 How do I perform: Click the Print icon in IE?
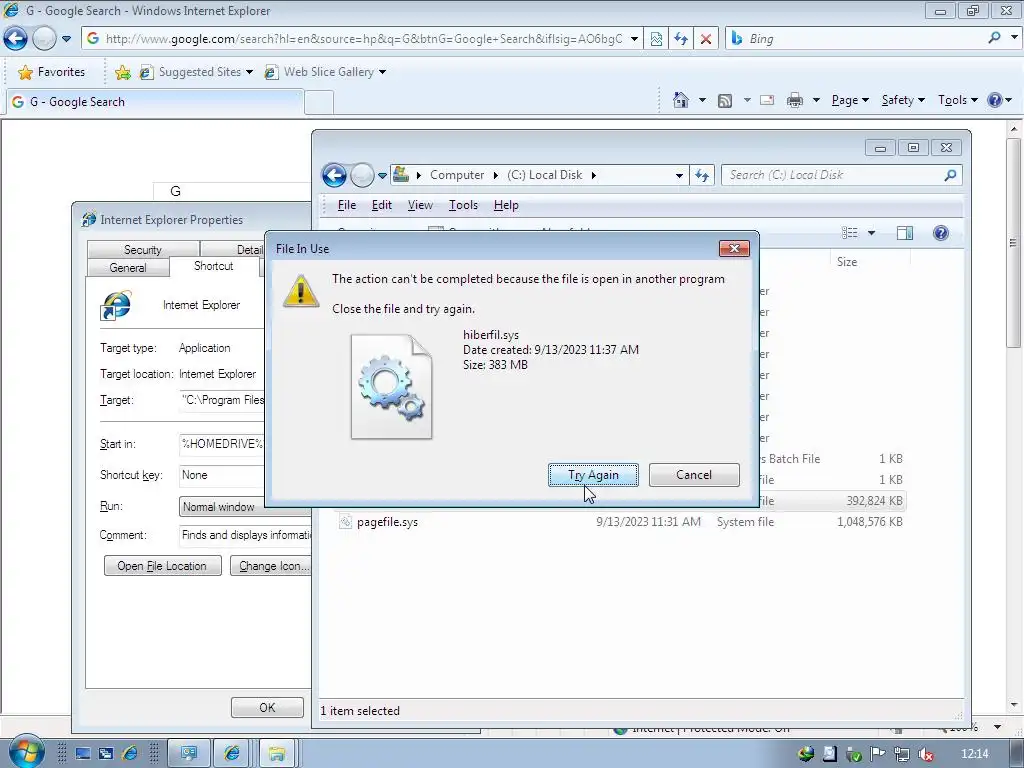pyautogui.click(x=795, y=100)
